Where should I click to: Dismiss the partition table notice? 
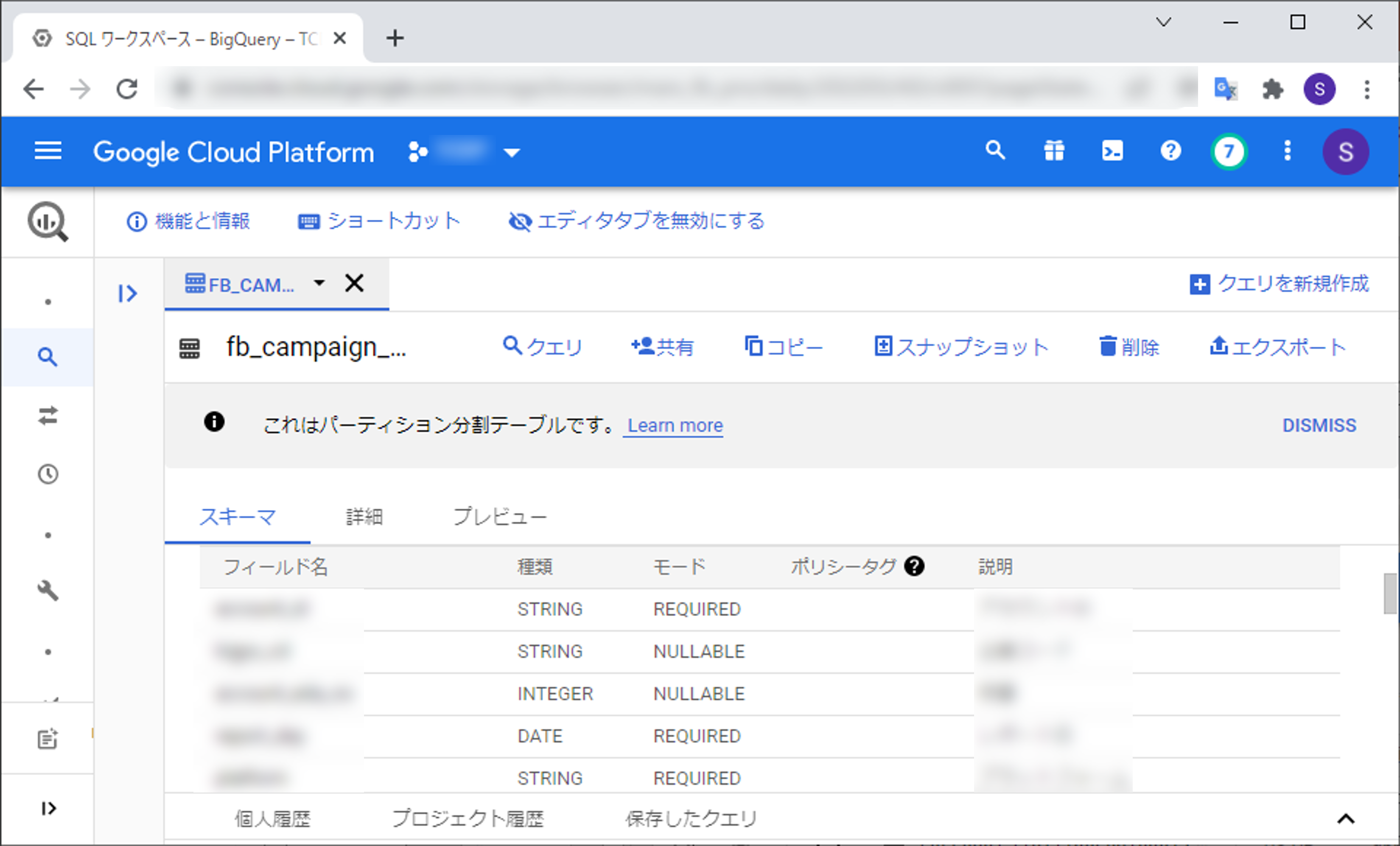click(1319, 425)
